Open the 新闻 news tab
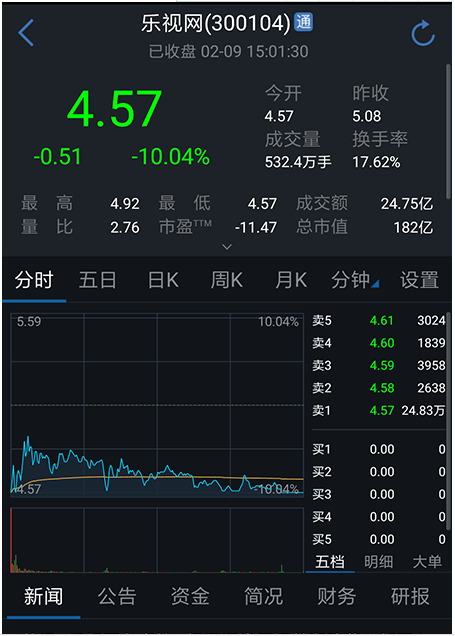 click(43, 597)
